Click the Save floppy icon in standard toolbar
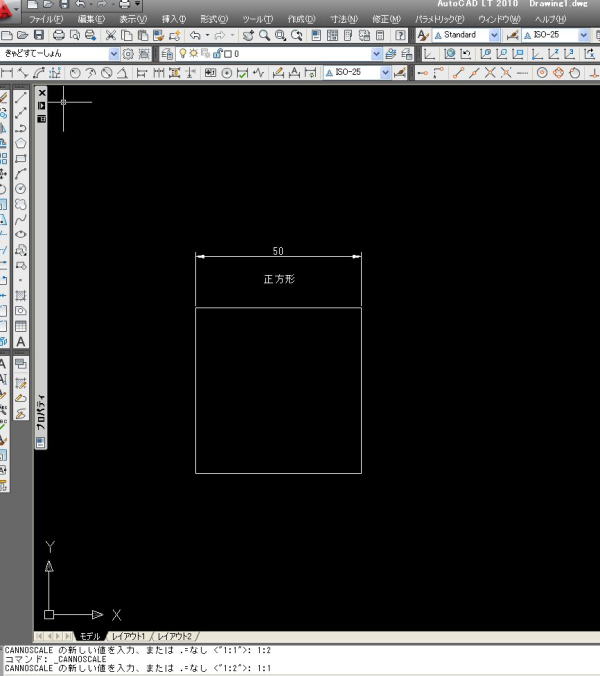 click(x=39, y=35)
